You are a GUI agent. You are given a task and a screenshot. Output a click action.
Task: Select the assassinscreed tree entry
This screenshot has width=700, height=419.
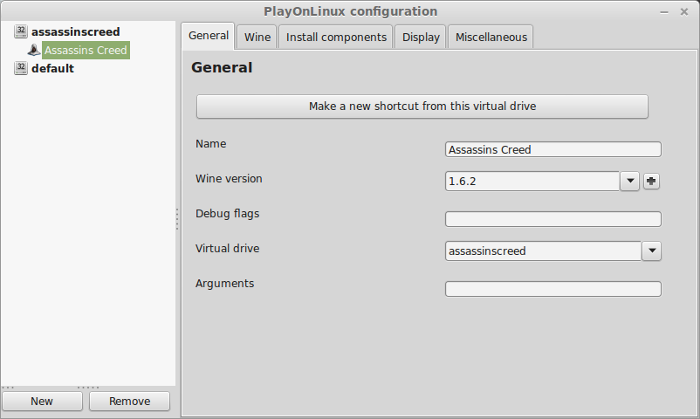point(75,32)
